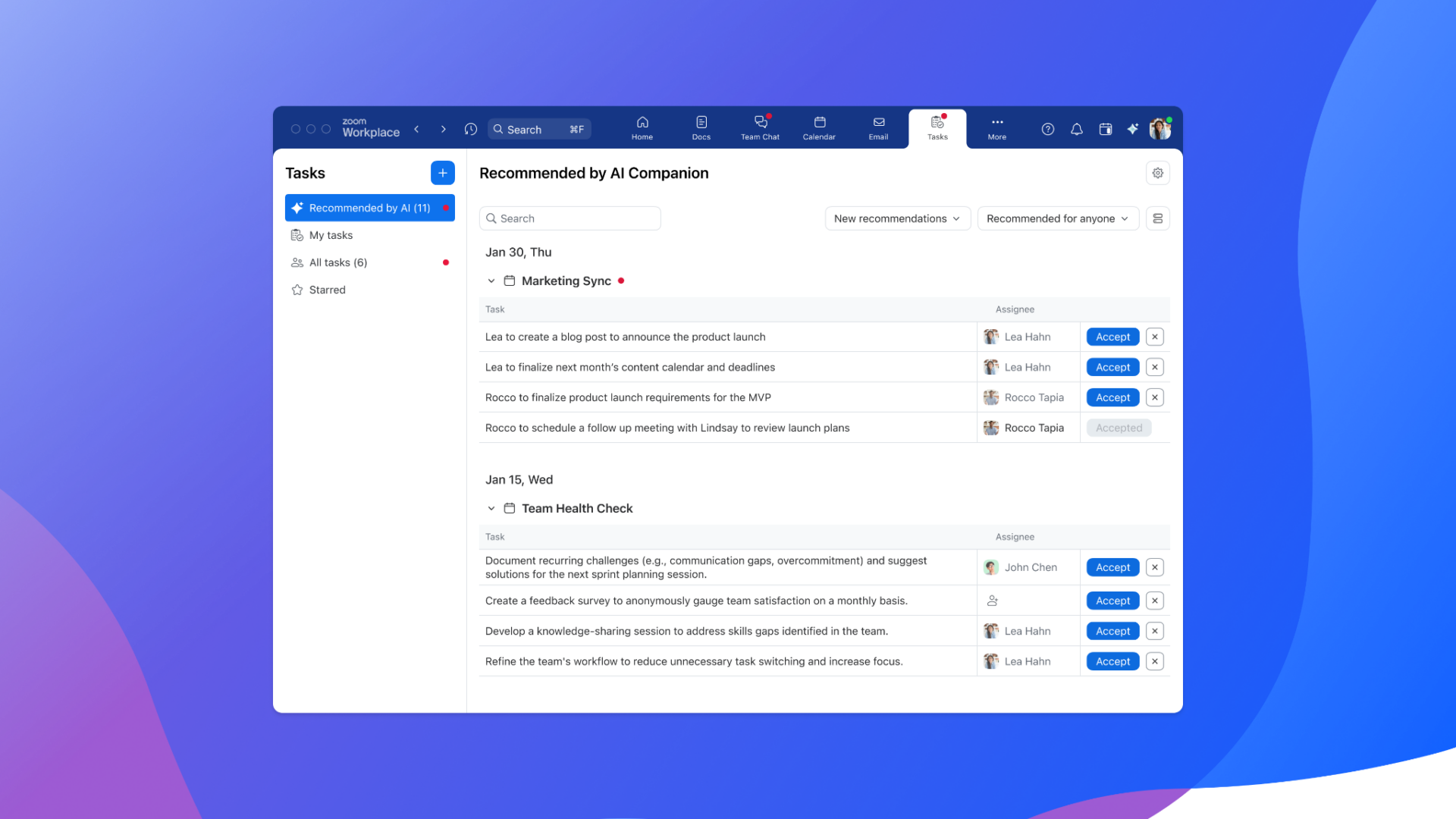Open the New recommendations dropdown
1456x819 pixels.
pyautogui.click(x=897, y=218)
